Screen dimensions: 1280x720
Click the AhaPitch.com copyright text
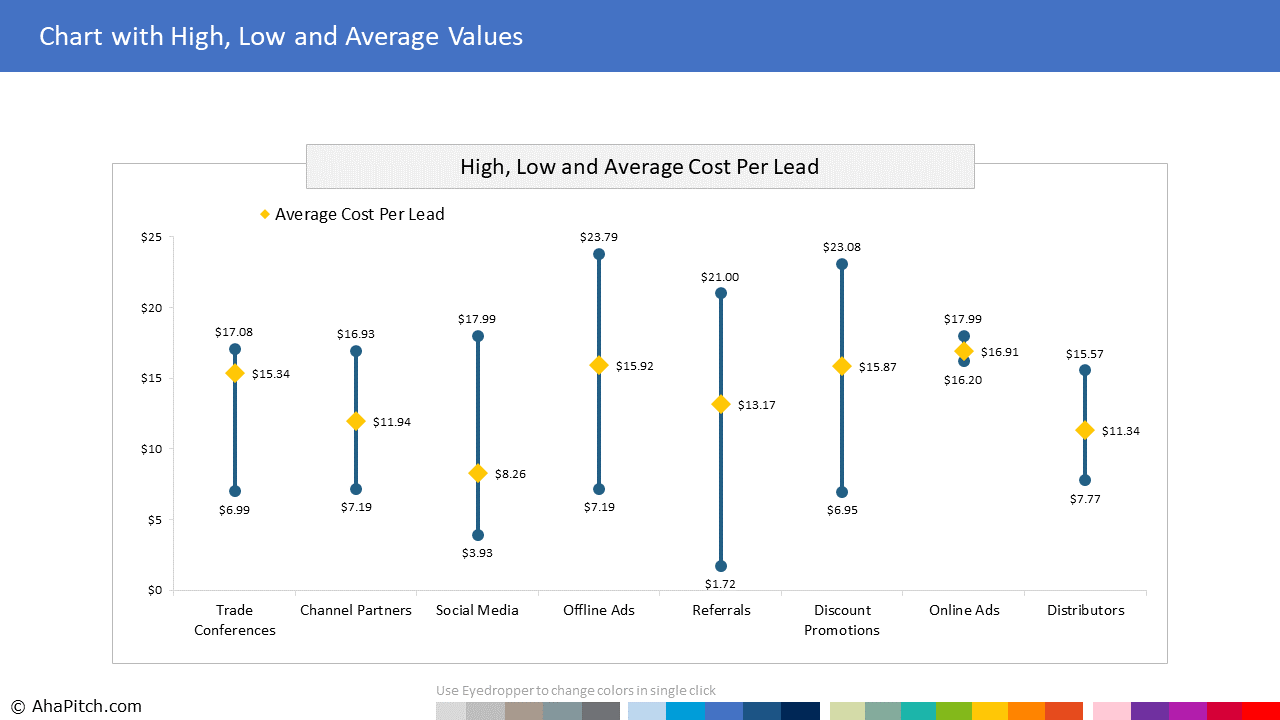pos(76,707)
